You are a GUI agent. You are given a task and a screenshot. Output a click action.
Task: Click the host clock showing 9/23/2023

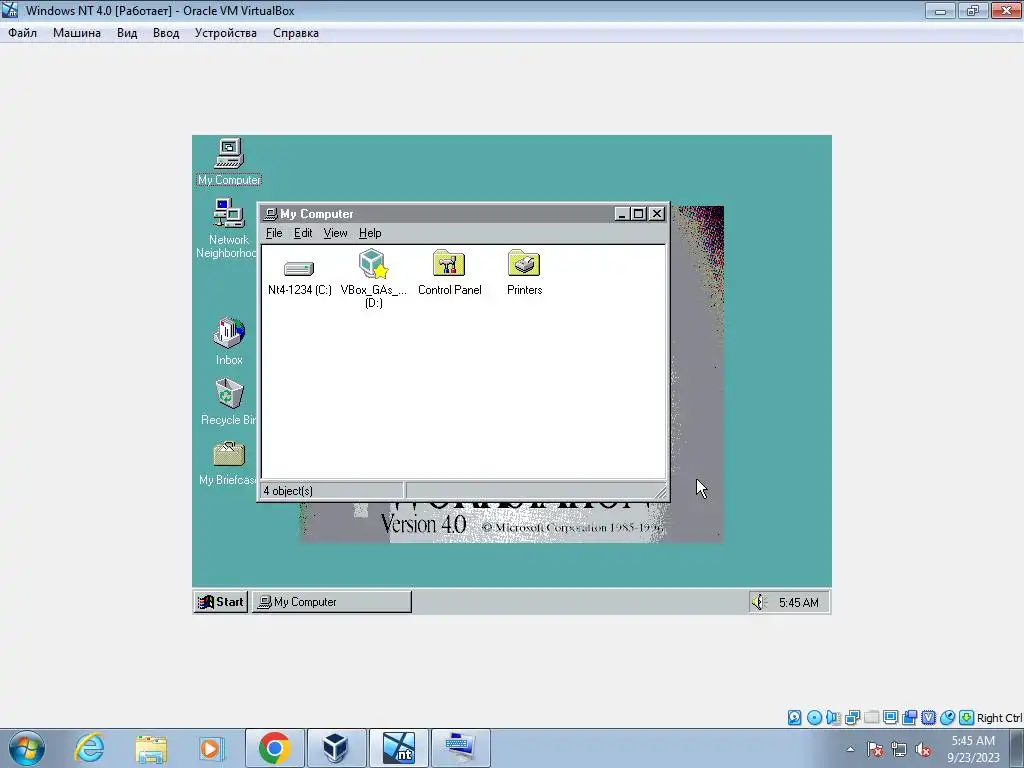click(x=973, y=749)
